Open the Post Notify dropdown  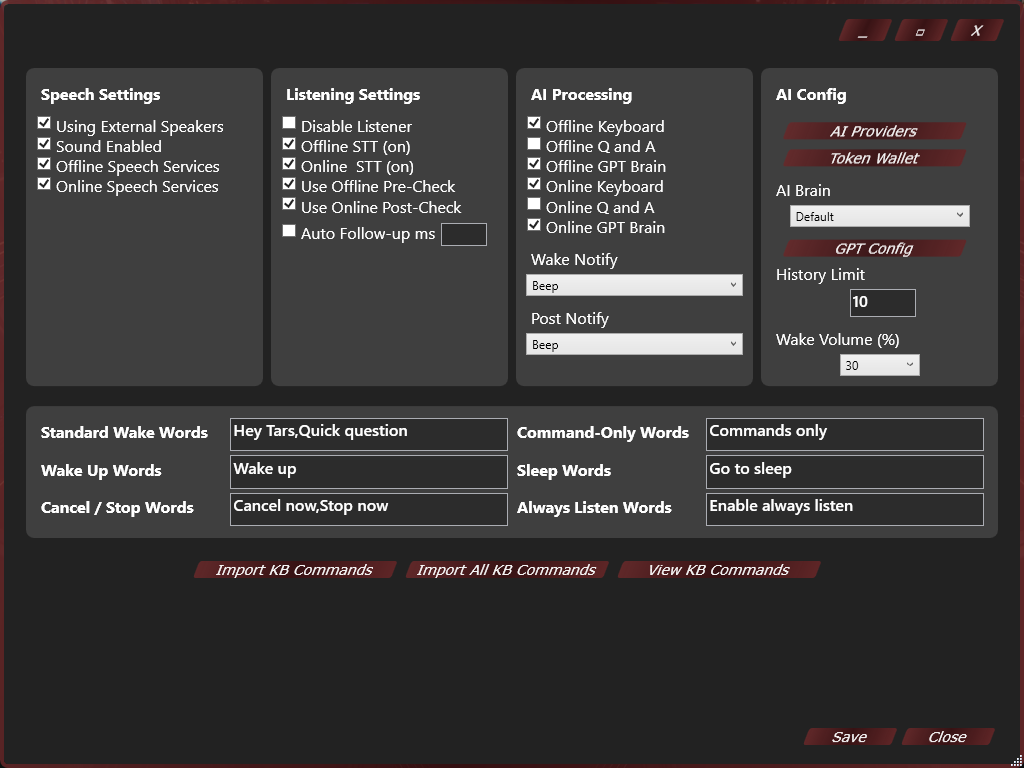(634, 344)
